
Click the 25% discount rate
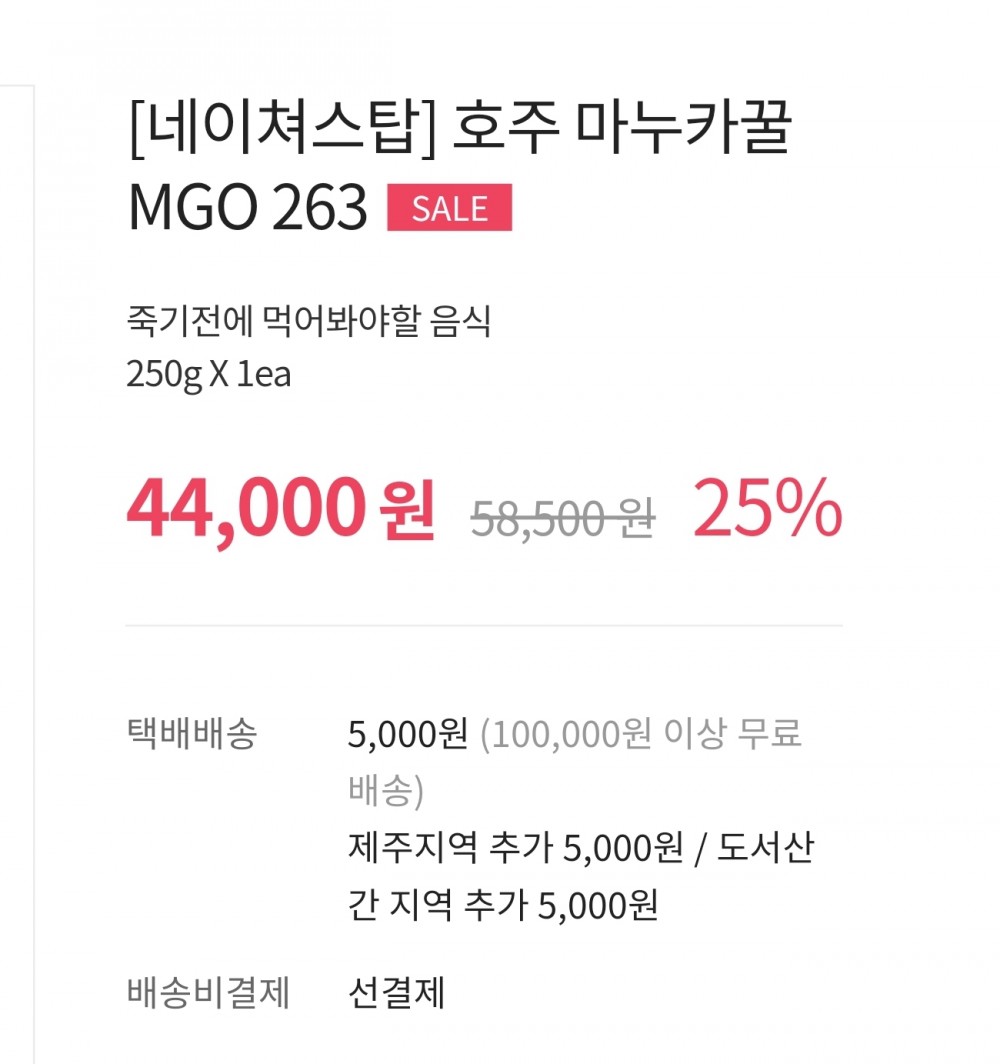(x=767, y=508)
